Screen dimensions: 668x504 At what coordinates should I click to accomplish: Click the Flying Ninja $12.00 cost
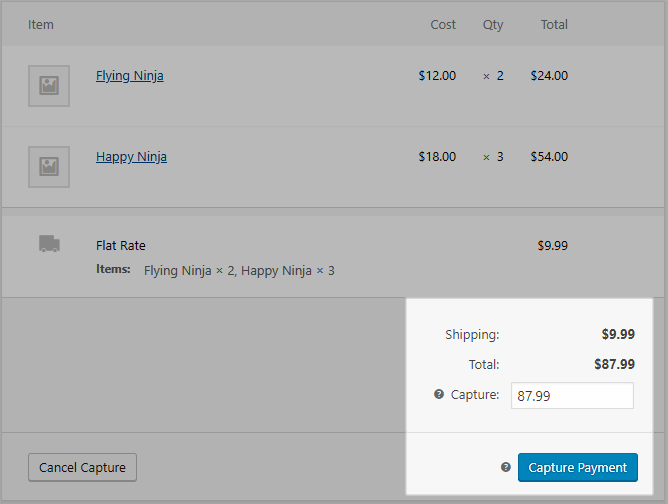[x=437, y=76]
